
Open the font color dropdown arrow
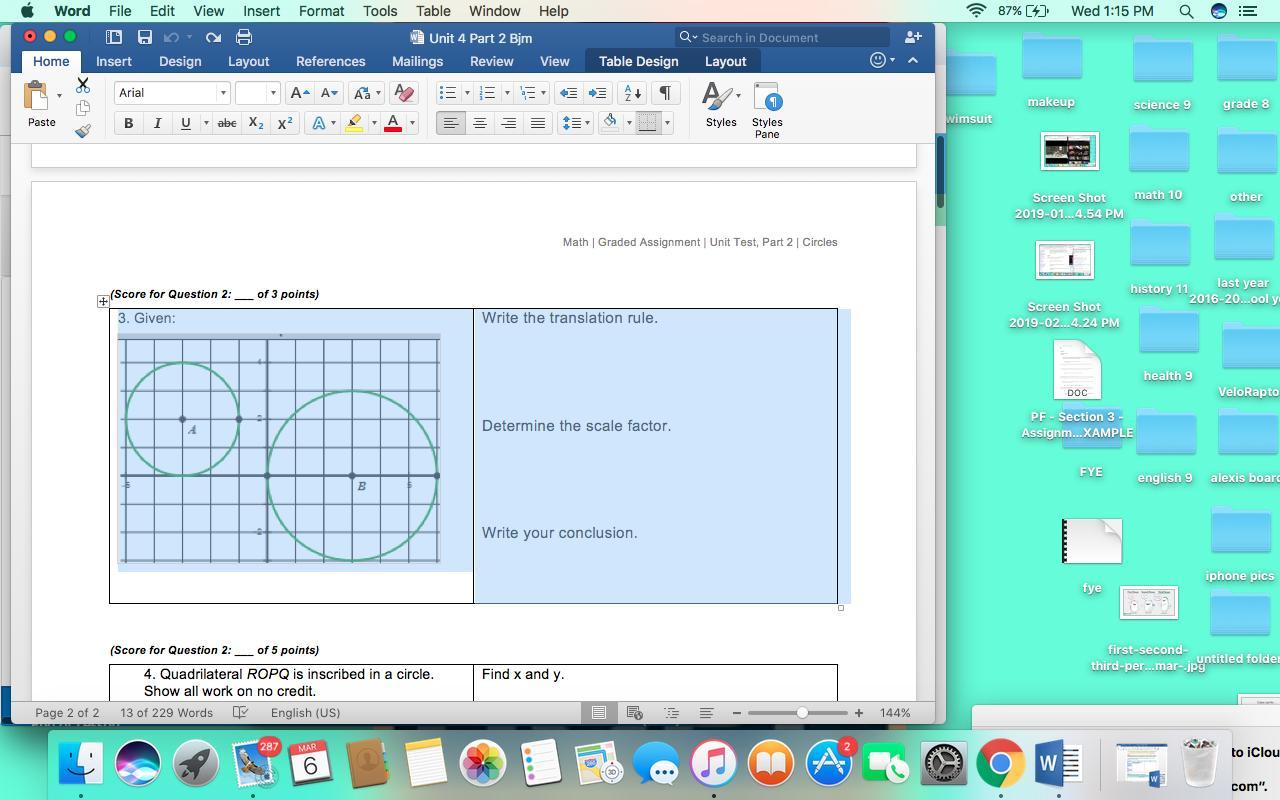pos(412,123)
